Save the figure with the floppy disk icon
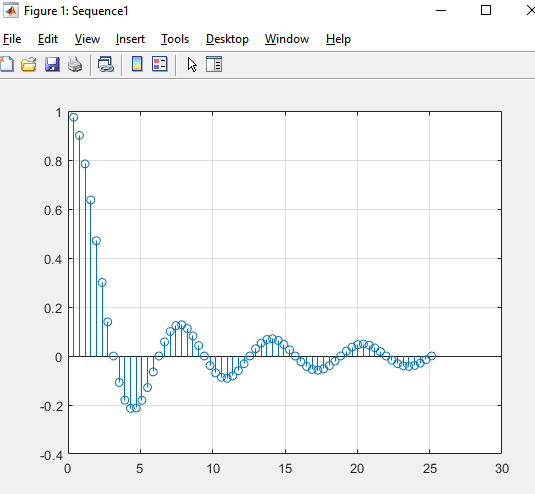This screenshot has width=535, height=494. tap(52, 64)
